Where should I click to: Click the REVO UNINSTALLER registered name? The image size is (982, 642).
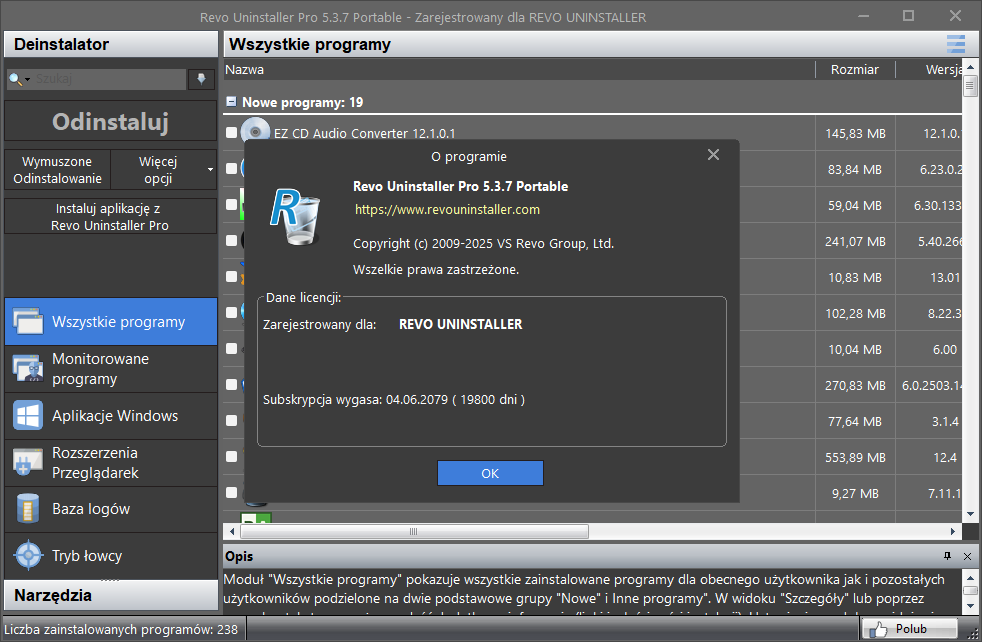460,324
